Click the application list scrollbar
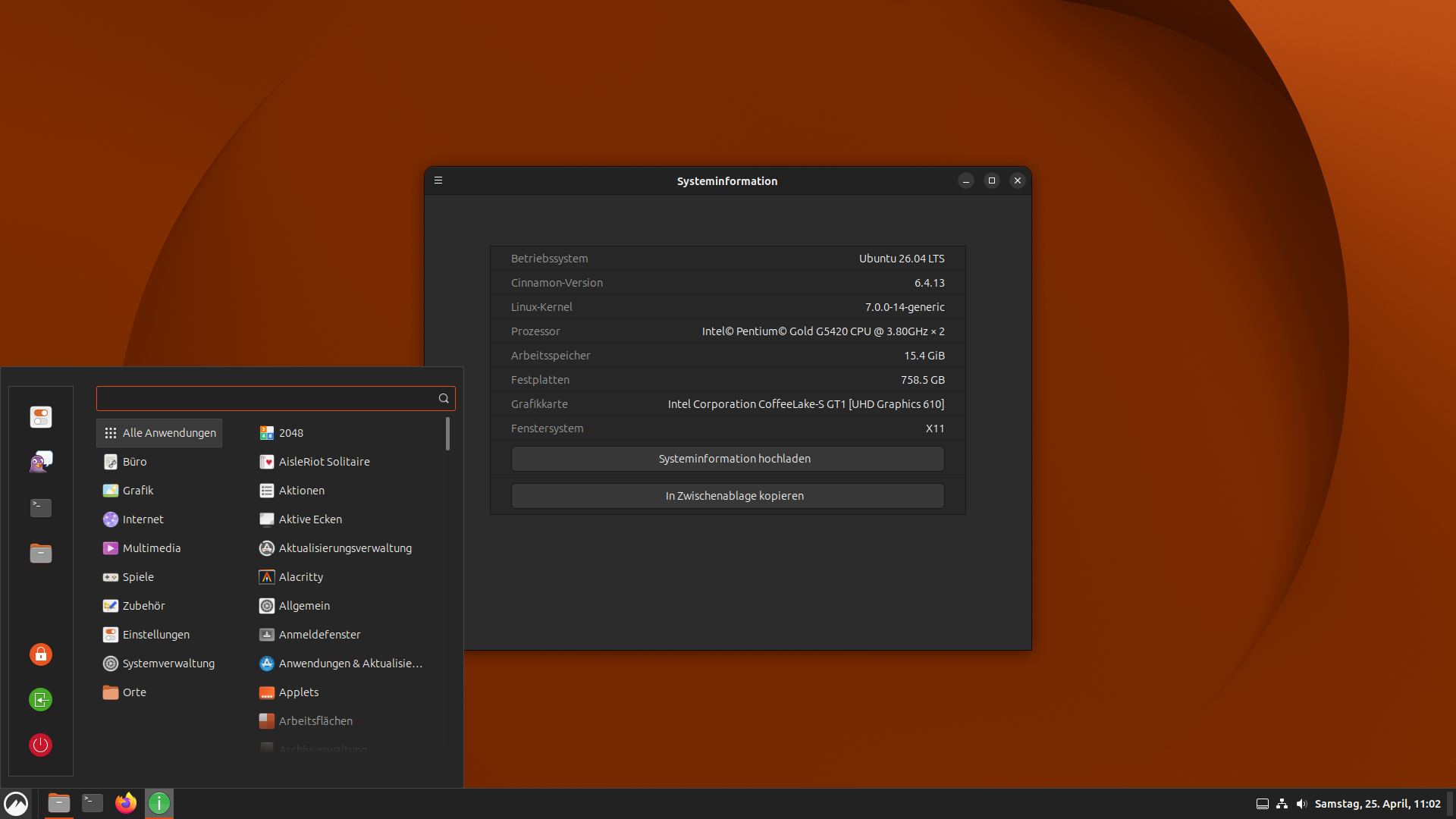Image resolution: width=1456 pixels, height=819 pixels. tap(447, 434)
